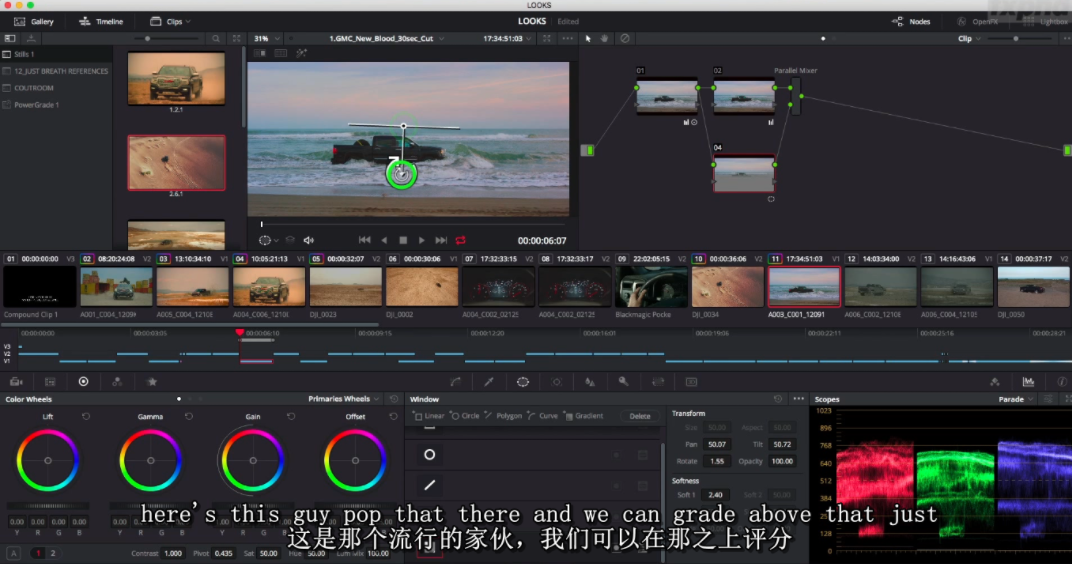Open the viewer zoom 31% dropdown
The image size is (1072, 564).
pyautogui.click(x=266, y=39)
